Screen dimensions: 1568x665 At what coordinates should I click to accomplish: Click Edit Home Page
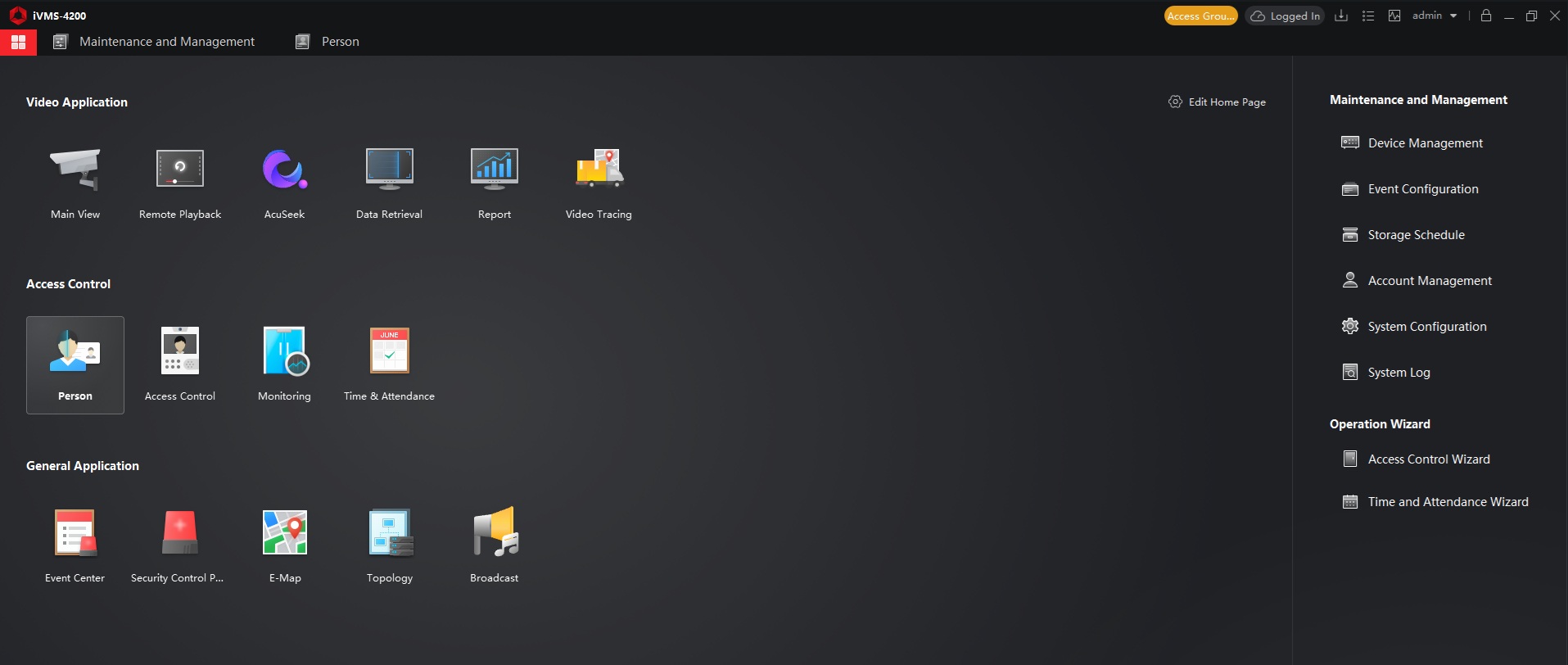(1217, 102)
